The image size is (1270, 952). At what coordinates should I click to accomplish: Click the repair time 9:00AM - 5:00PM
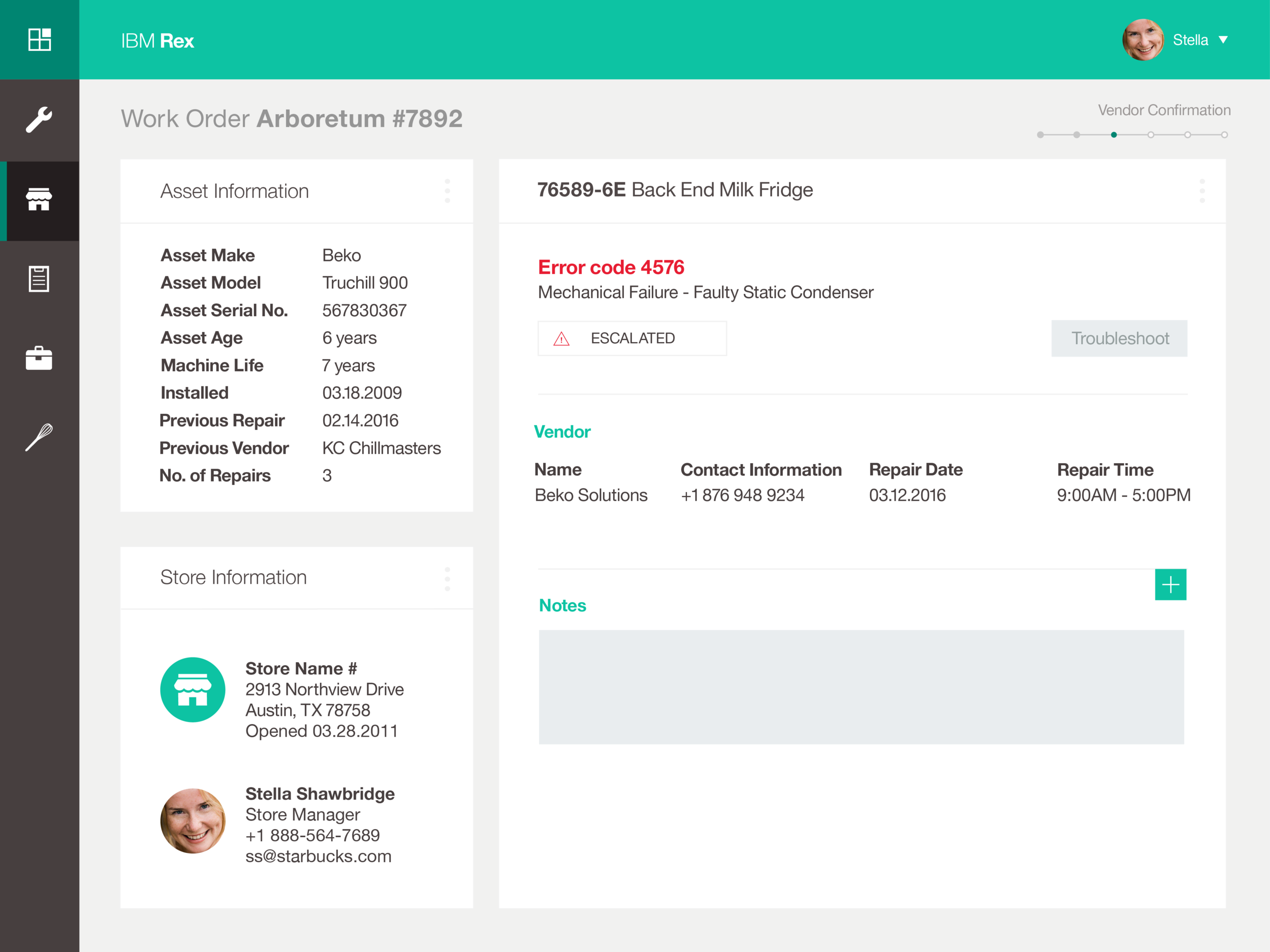pyautogui.click(x=1124, y=495)
